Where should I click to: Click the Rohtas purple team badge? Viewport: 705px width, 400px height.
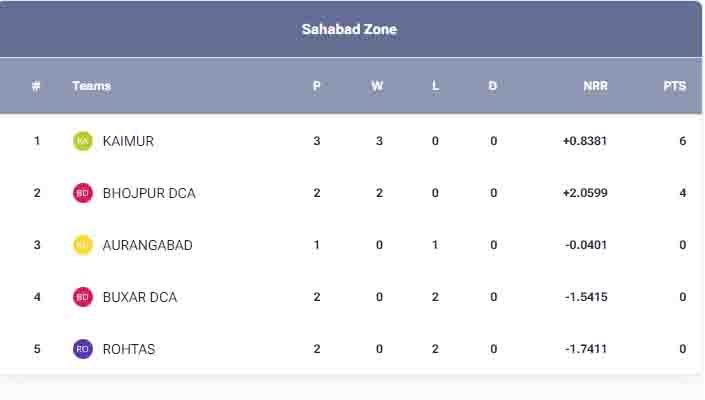pyautogui.click(x=83, y=349)
